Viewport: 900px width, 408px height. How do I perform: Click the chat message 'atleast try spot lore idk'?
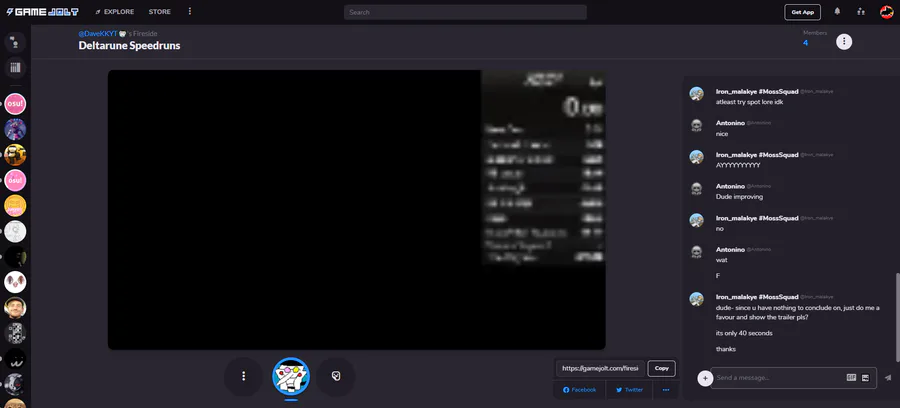749,102
